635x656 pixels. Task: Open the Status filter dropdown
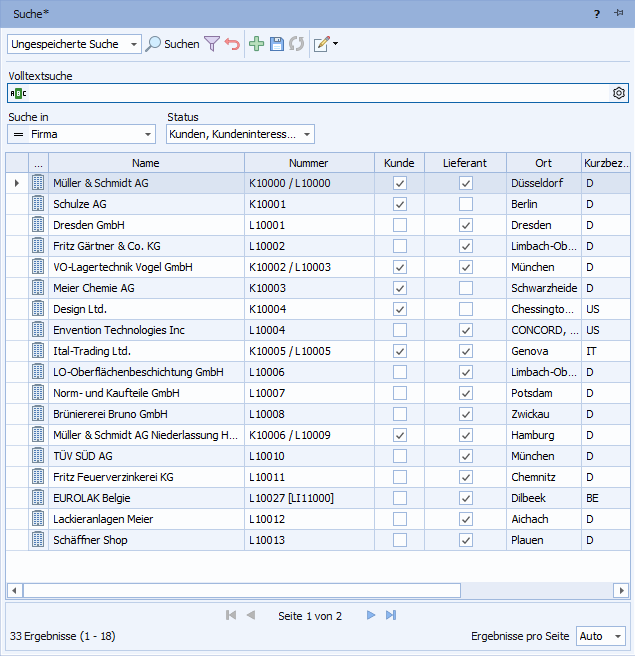pos(307,134)
